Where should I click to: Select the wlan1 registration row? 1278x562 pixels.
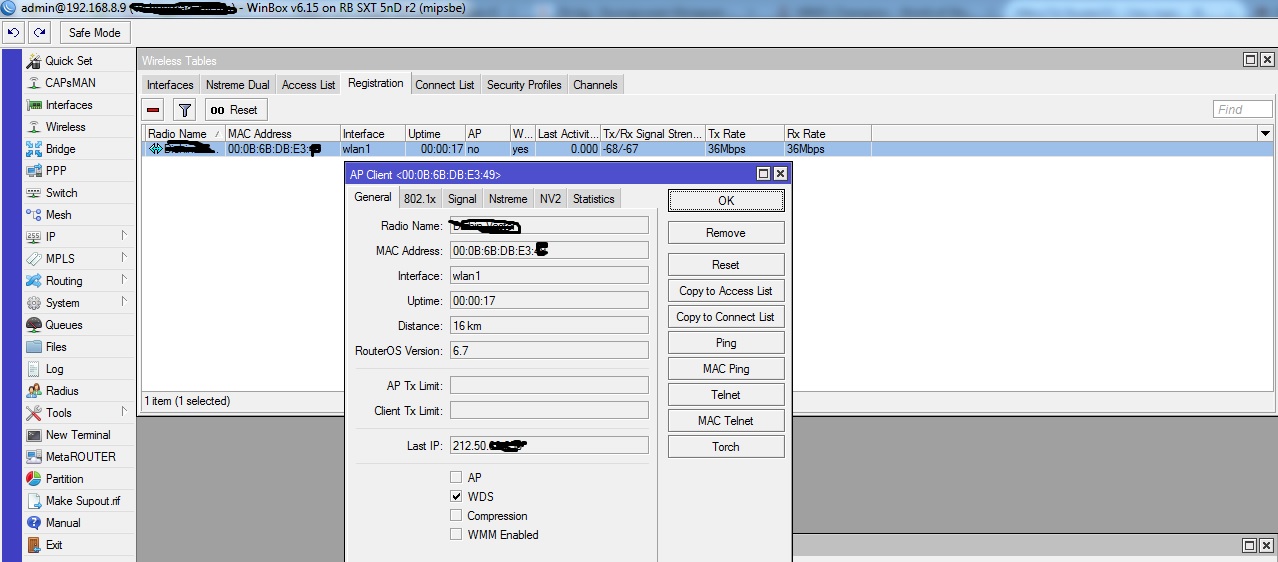(707, 149)
